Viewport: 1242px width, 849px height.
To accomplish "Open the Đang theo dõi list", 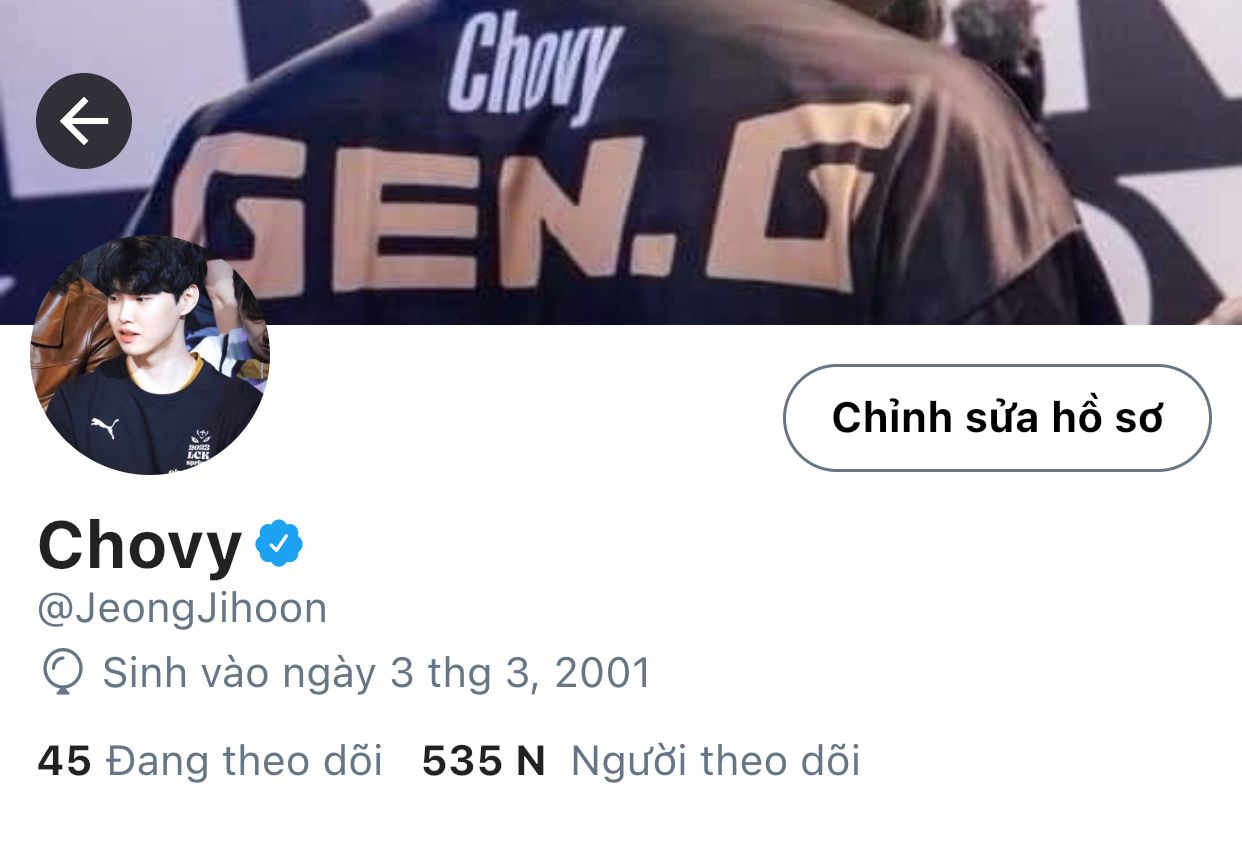I will coord(244,761).
